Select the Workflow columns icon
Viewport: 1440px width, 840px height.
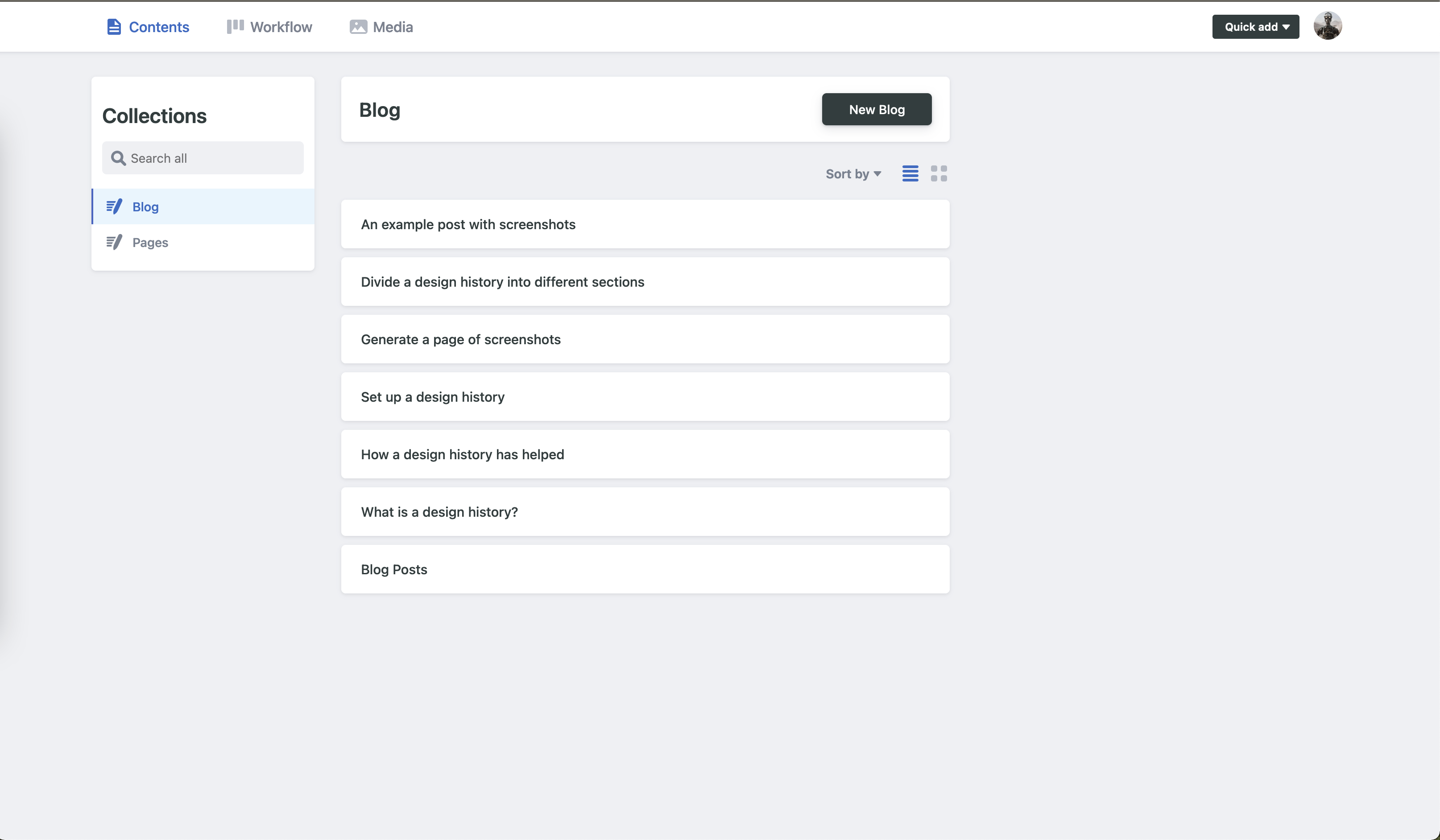234,26
